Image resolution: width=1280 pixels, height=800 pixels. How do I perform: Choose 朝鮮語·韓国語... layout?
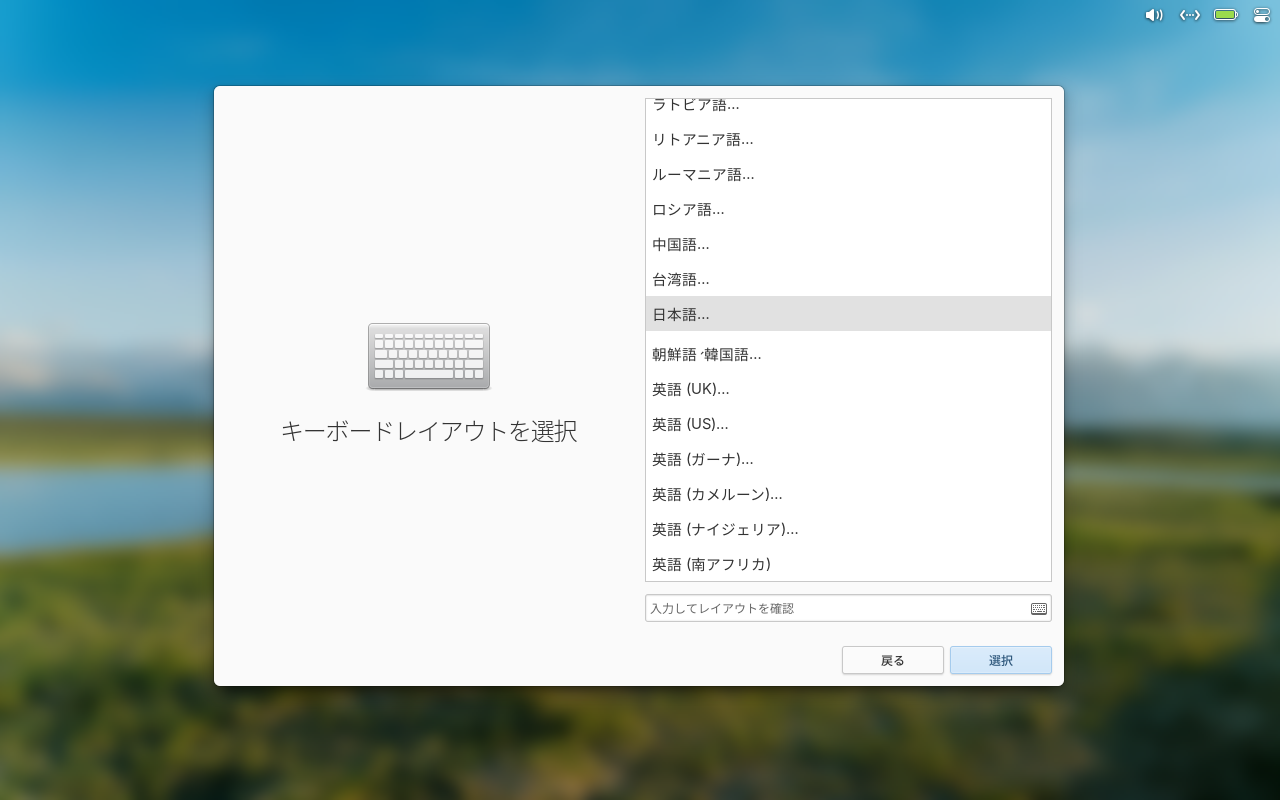848,354
